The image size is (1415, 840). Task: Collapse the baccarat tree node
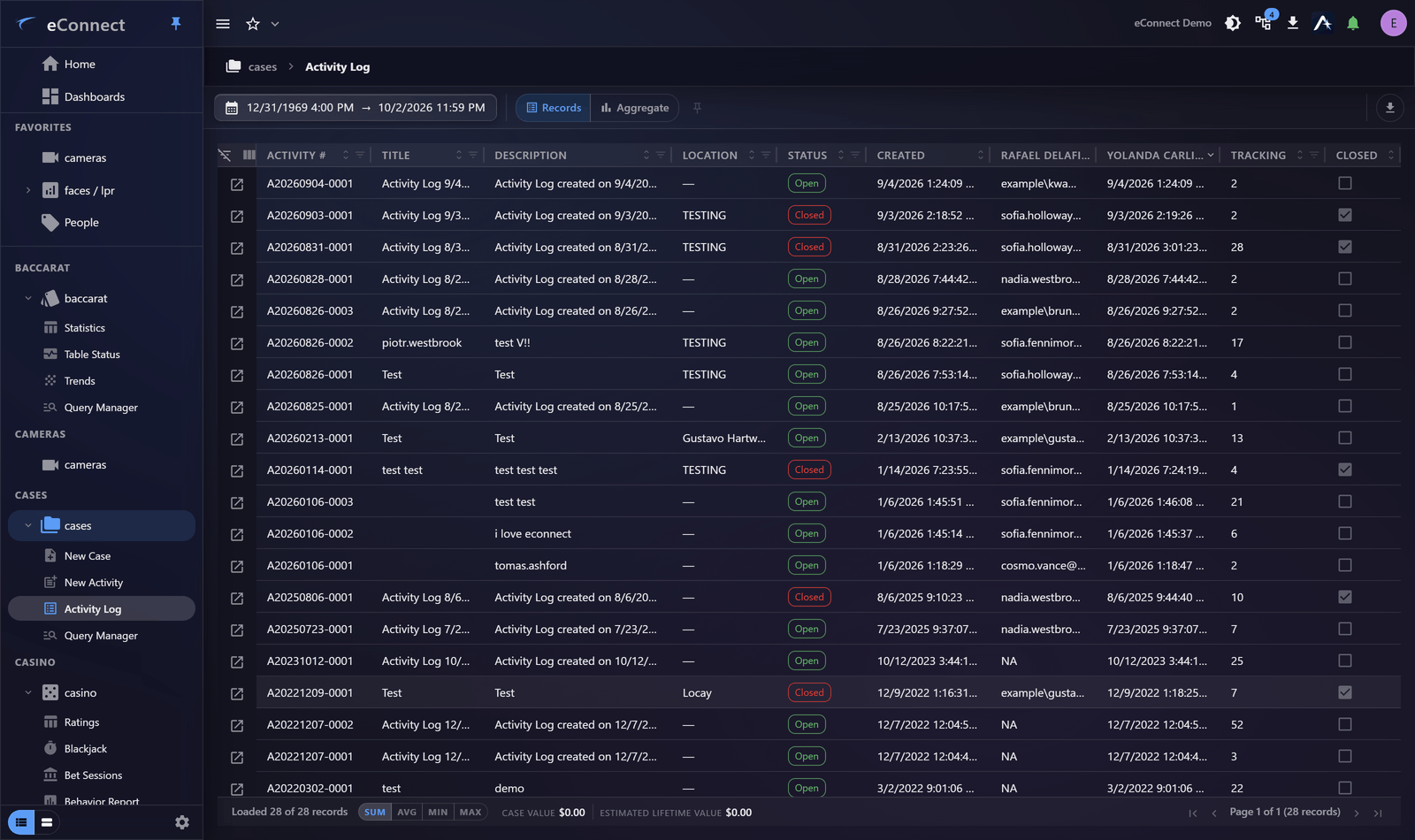28,298
